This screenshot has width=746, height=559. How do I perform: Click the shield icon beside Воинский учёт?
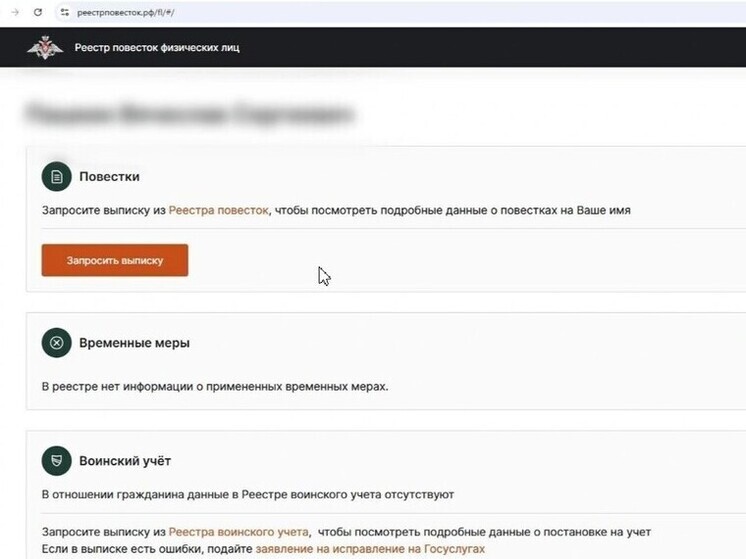tap(56, 461)
